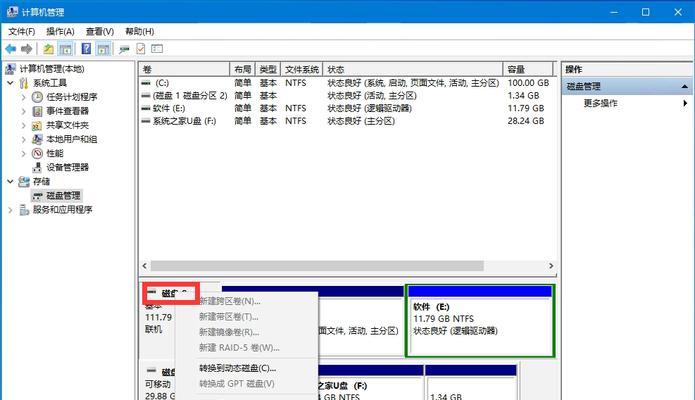Click the 事件查看器 icon in tree
Screen dimensions: 695x400
click(x=37, y=111)
